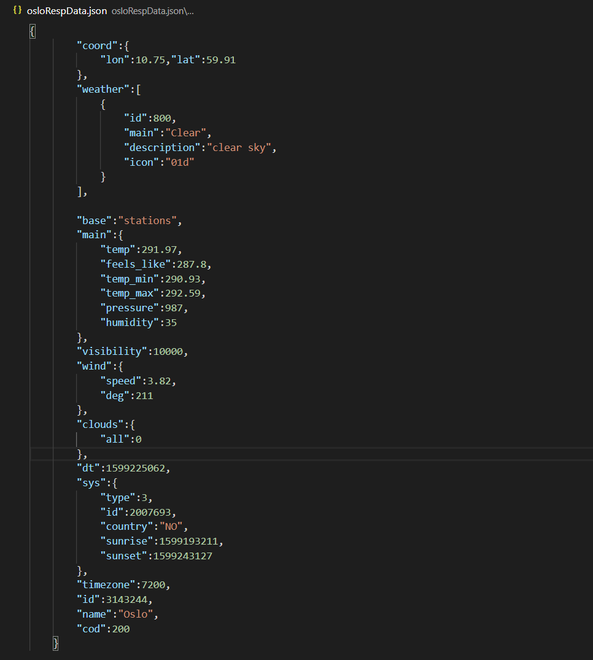Click the dt value 1599225062
The image size is (593, 660).
click(x=136, y=468)
